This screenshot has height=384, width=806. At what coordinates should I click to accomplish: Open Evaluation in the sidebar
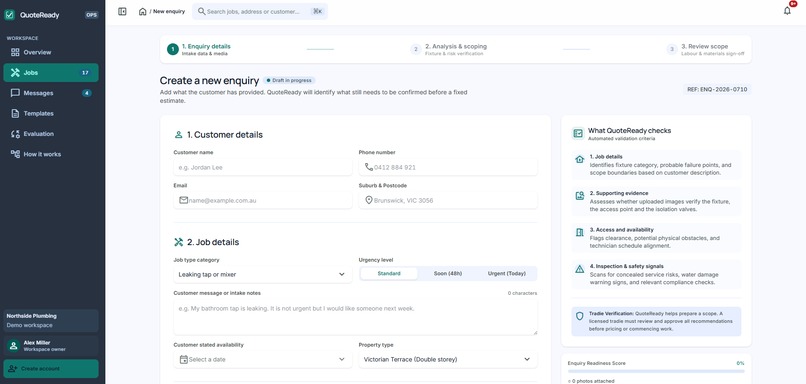pos(51,134)
